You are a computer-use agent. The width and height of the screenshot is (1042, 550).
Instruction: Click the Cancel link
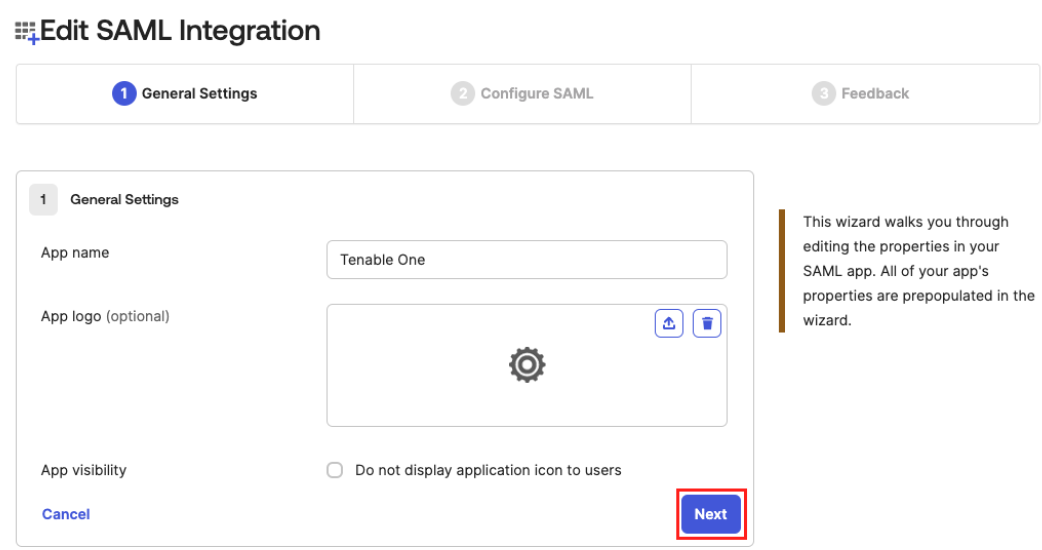coord(66,514)
